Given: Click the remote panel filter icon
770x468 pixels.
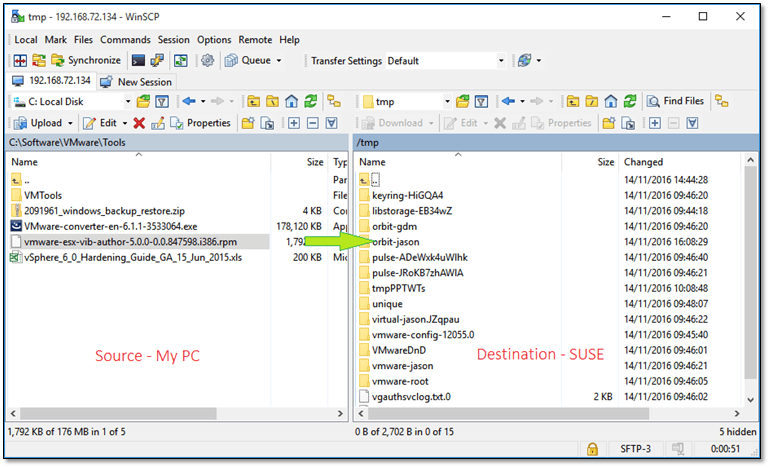Looking at the screenshot, I should [482, 102].
